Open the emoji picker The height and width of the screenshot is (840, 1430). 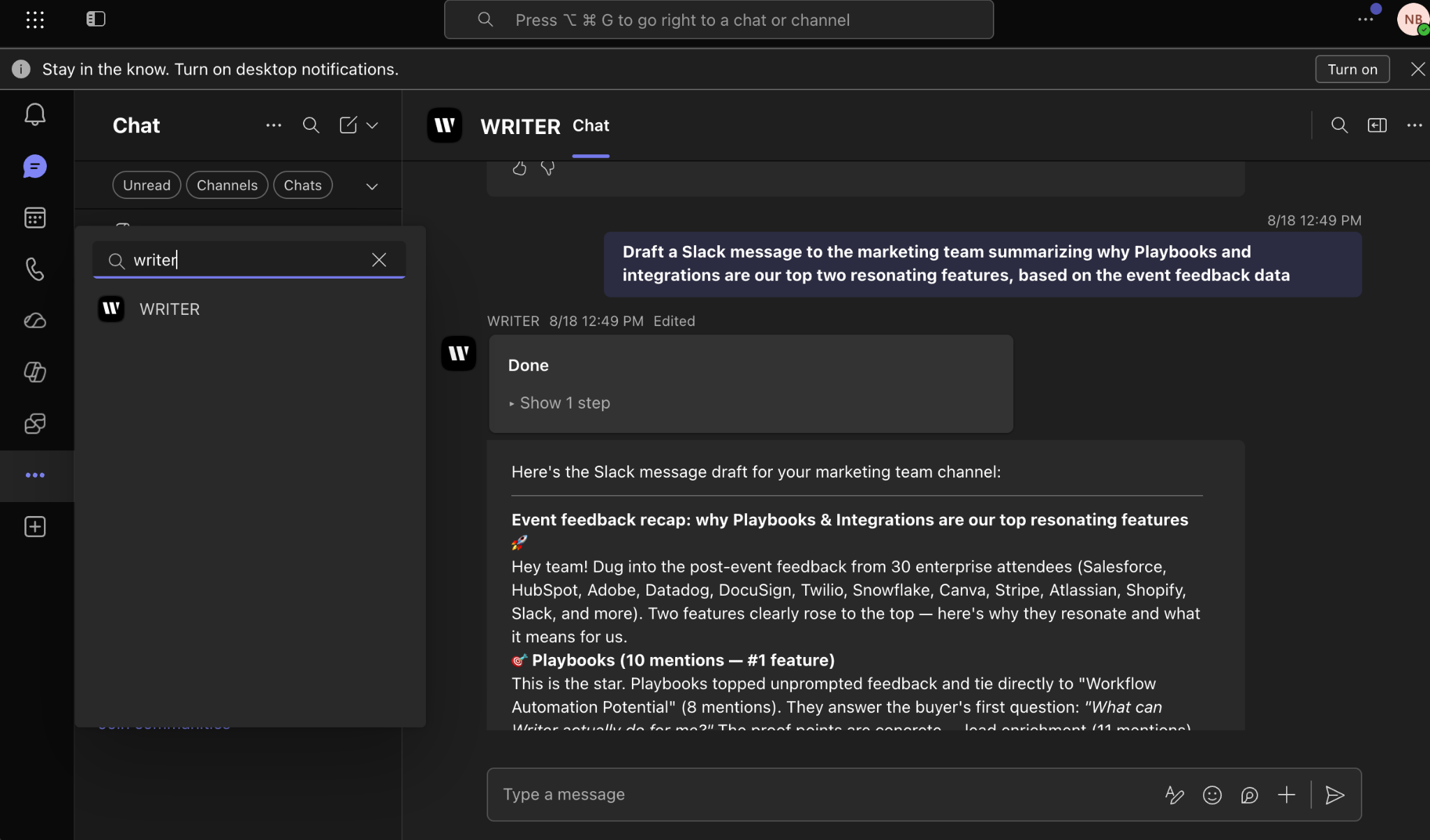point(1212,795)
